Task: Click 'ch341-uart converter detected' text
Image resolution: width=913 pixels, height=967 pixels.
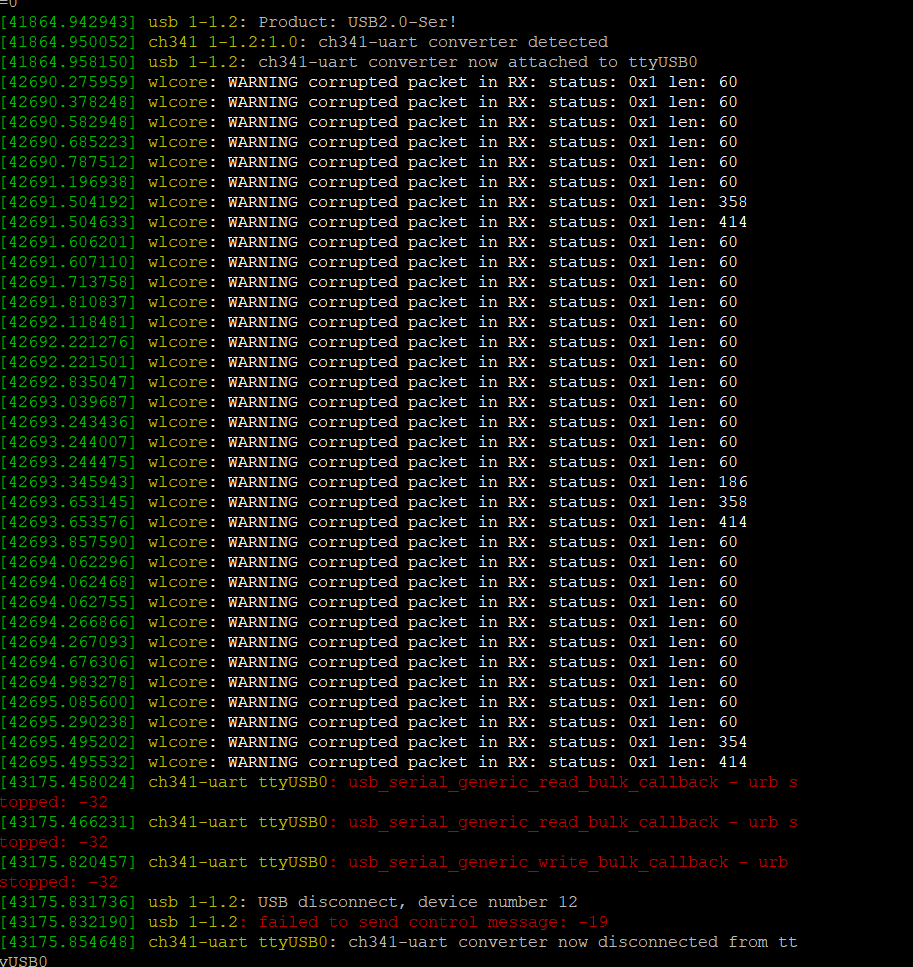Action: coord(463,42)
